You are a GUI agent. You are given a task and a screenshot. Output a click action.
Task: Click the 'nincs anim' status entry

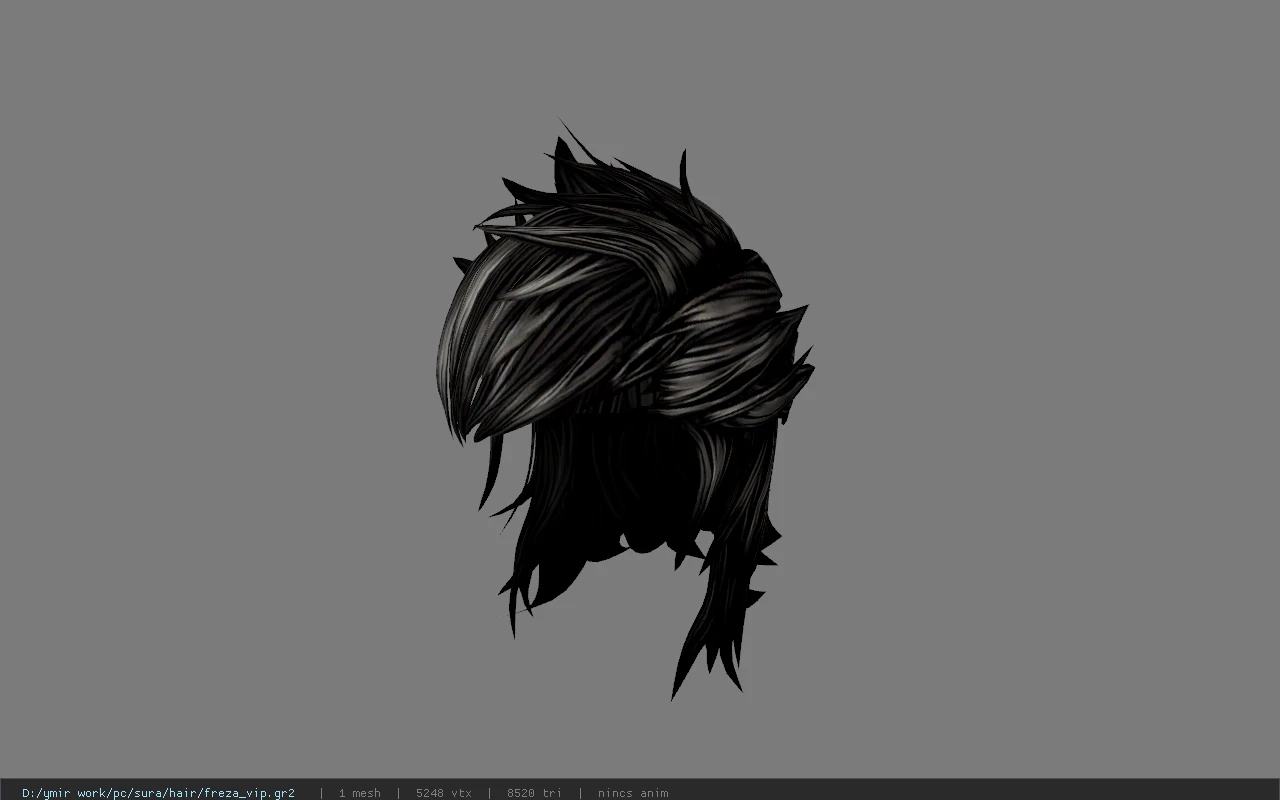click(x=633, y=793)
